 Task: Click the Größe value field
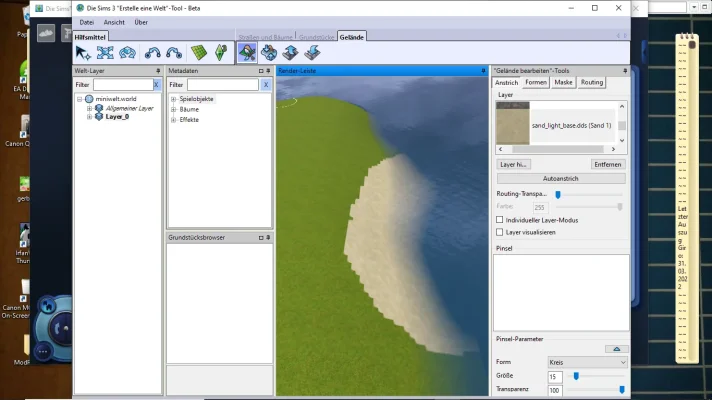(555, 377)
